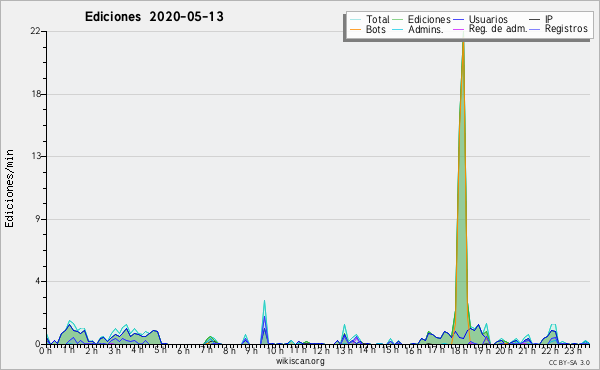Click the orange Bots legend color line
Viewport: 600px width, 370px height.
click(355, 29)
